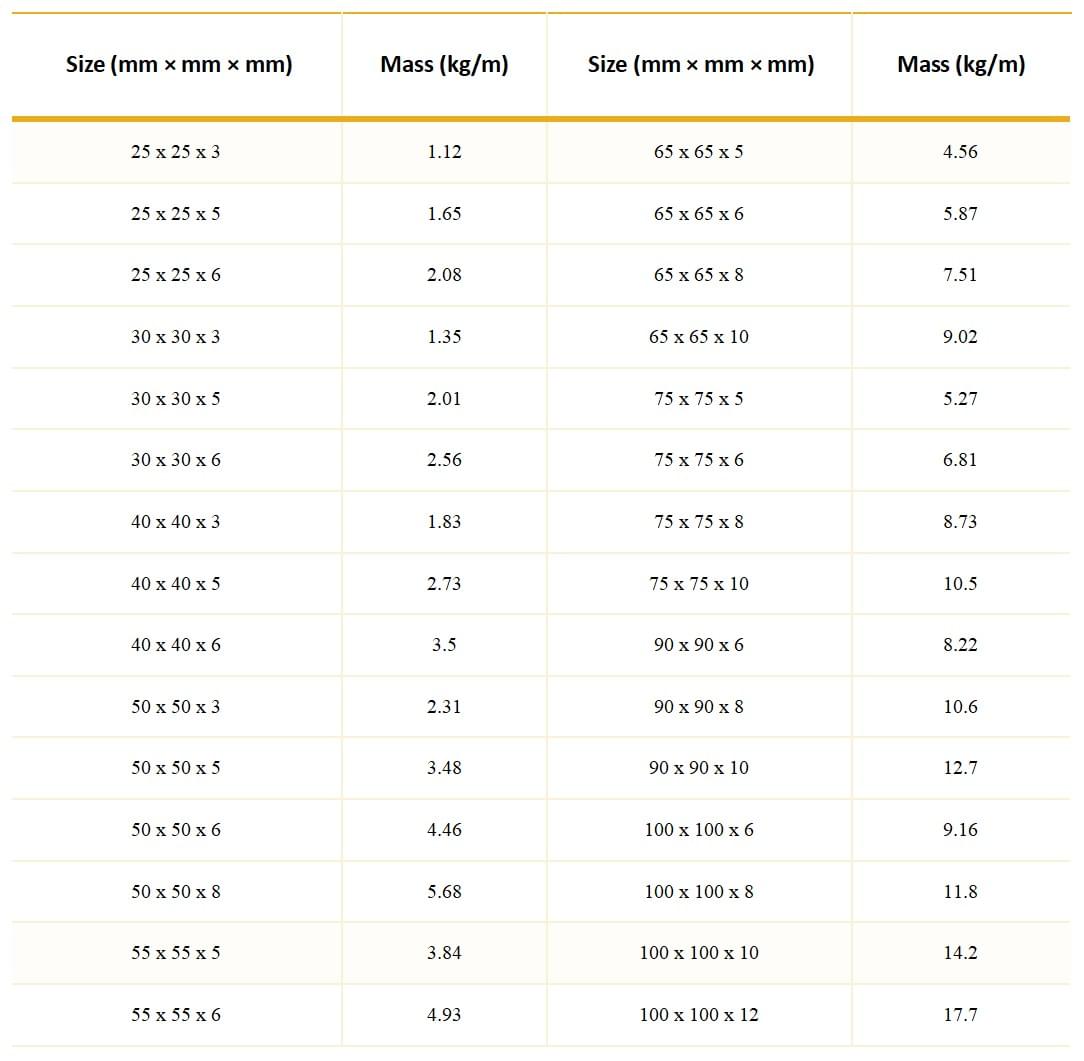1084x1061 pixels.
Task: Select the 2.56 mass value
Action: pyautogui.click(x=444, y=460)
